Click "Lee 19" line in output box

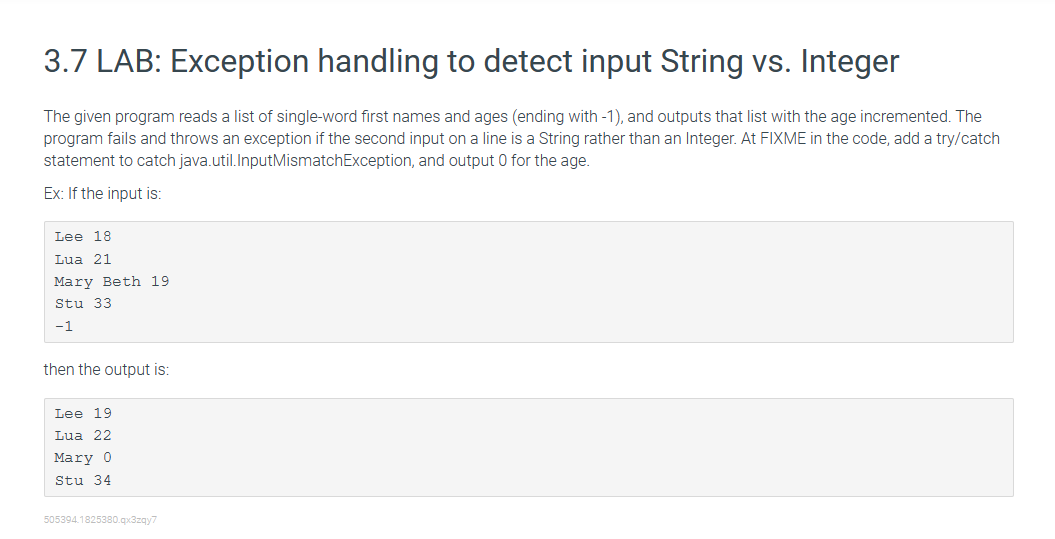pos(83,414)
